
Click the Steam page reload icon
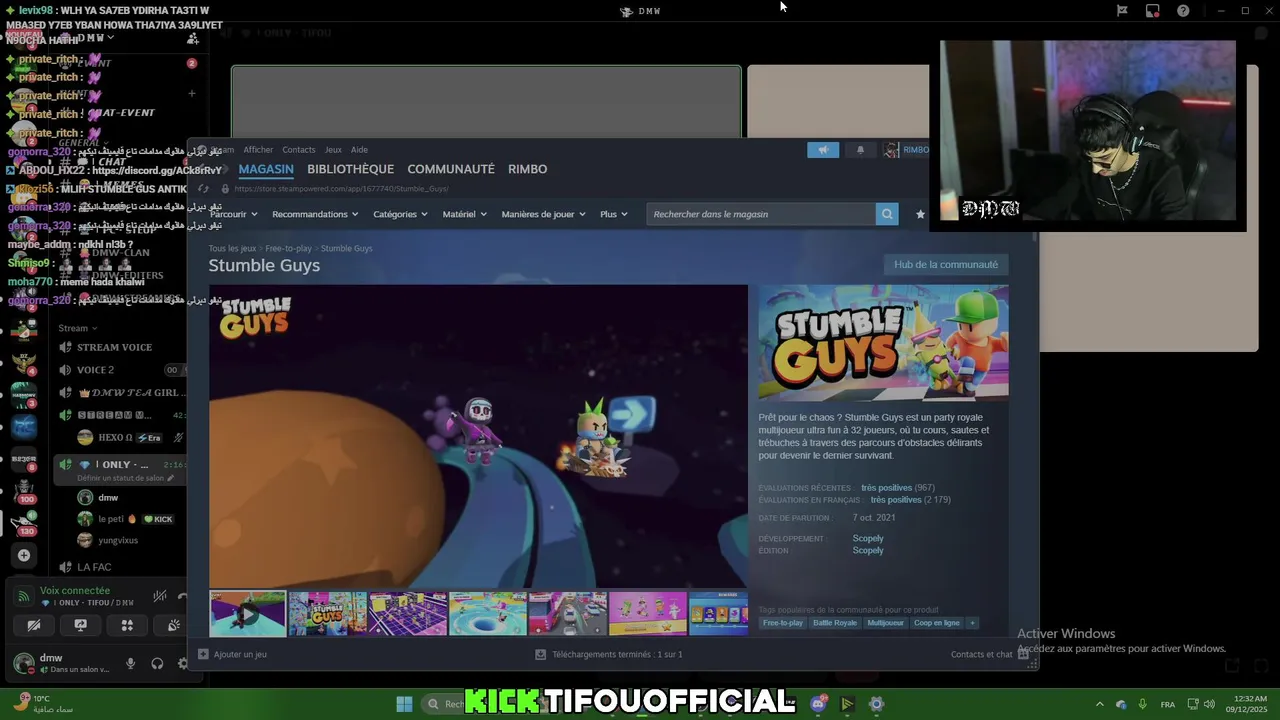(204, 189)
